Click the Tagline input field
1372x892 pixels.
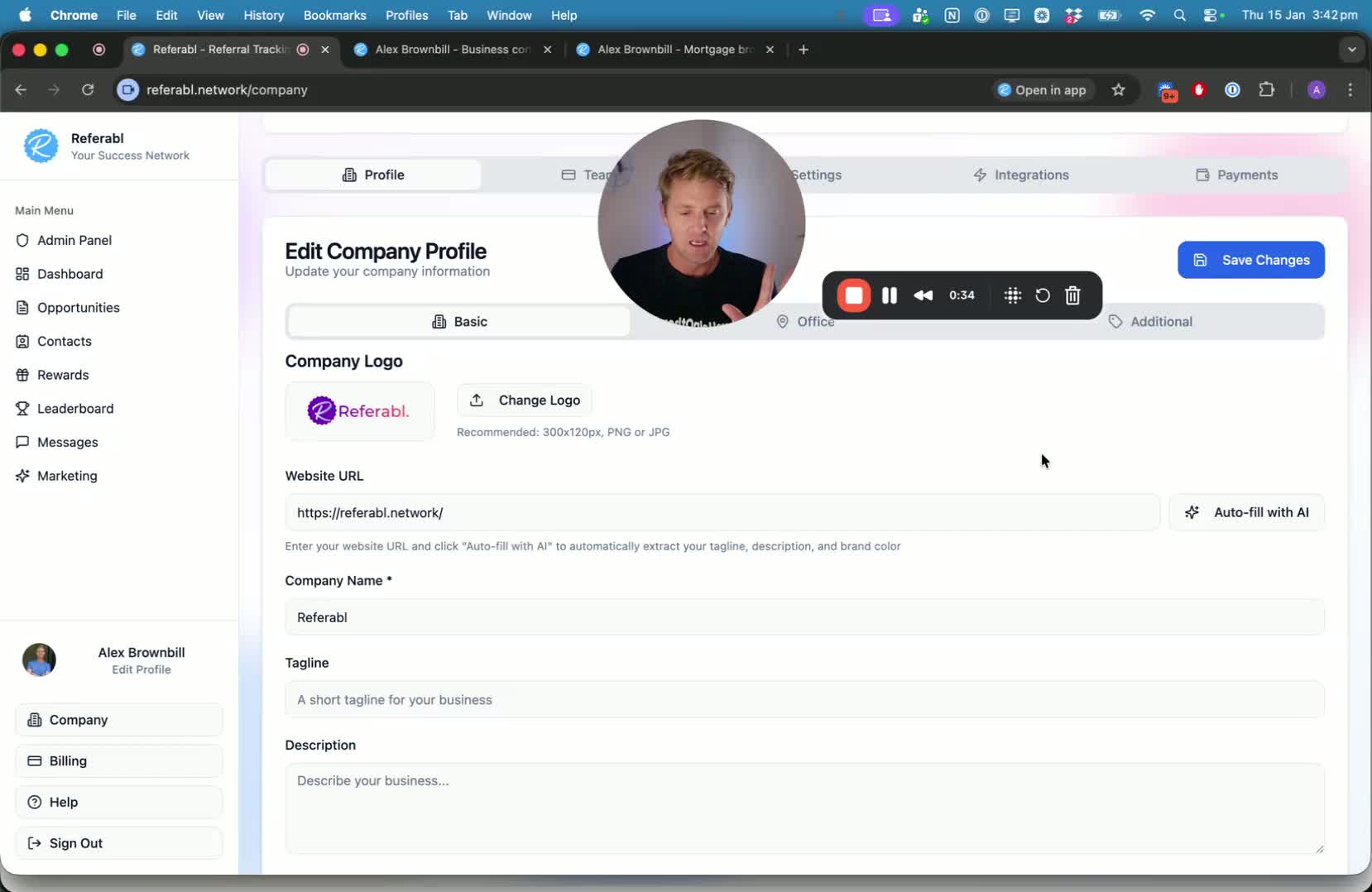pyautogui.click(x=804, y=700)
